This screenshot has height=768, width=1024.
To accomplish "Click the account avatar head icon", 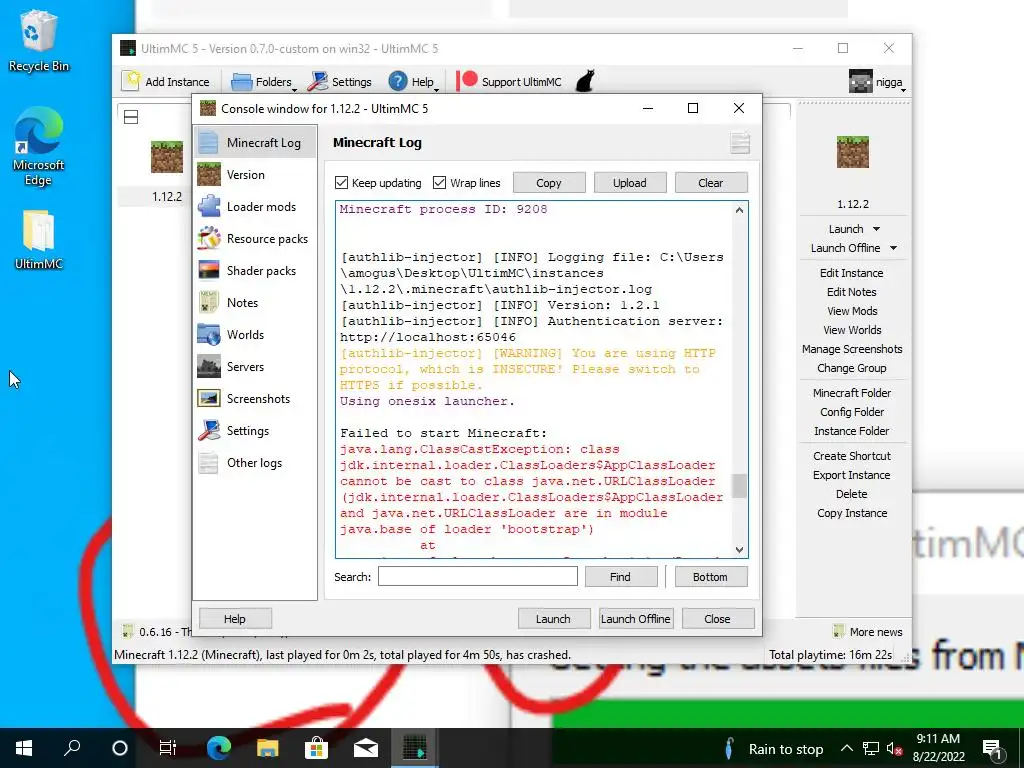I will click(x=860, y=82).
